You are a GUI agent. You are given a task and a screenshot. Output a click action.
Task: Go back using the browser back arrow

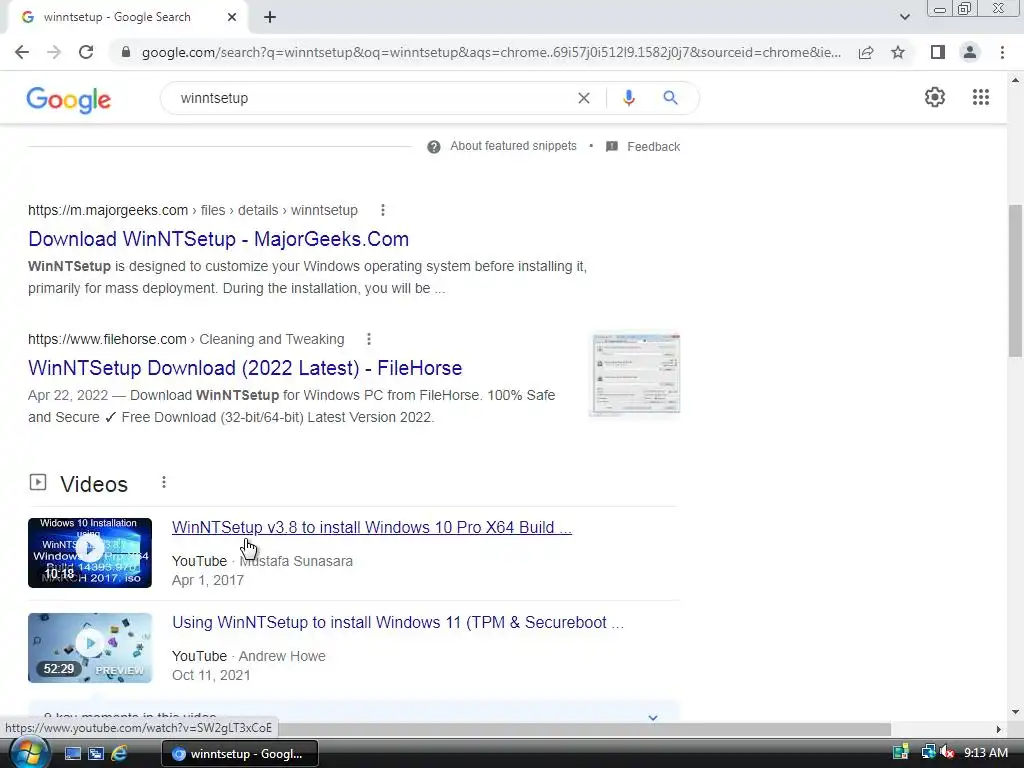tap(22, 52)
